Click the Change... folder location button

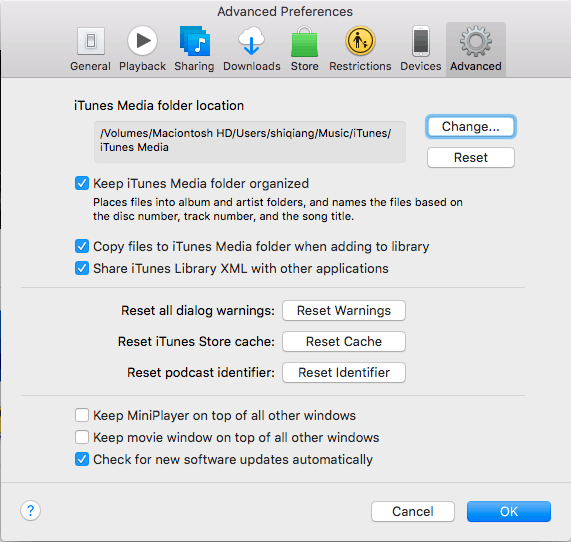coord(471,127)
